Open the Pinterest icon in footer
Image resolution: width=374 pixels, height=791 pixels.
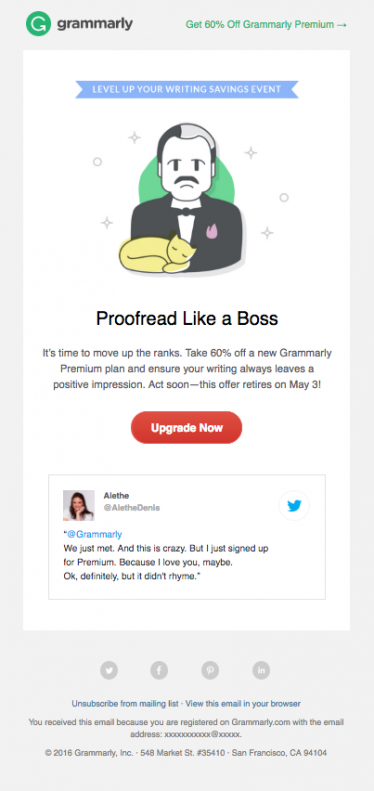(210, 670)
